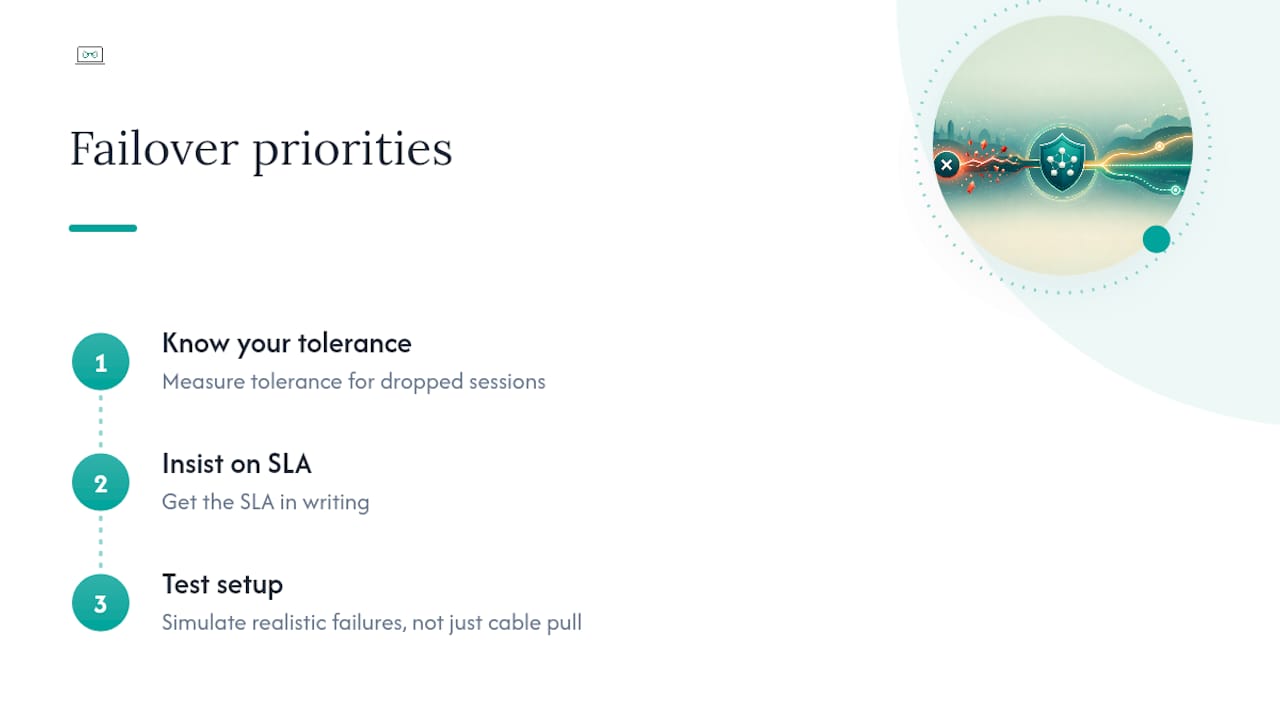Select the number 1 step circle
This screenshot has width=1280, height=720.
[x=101, y=362]
